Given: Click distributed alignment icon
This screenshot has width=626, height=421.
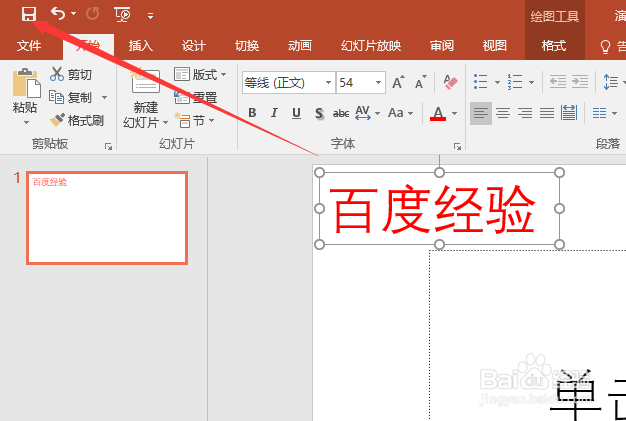Looking at the screenshot, I should coord(569,113).
